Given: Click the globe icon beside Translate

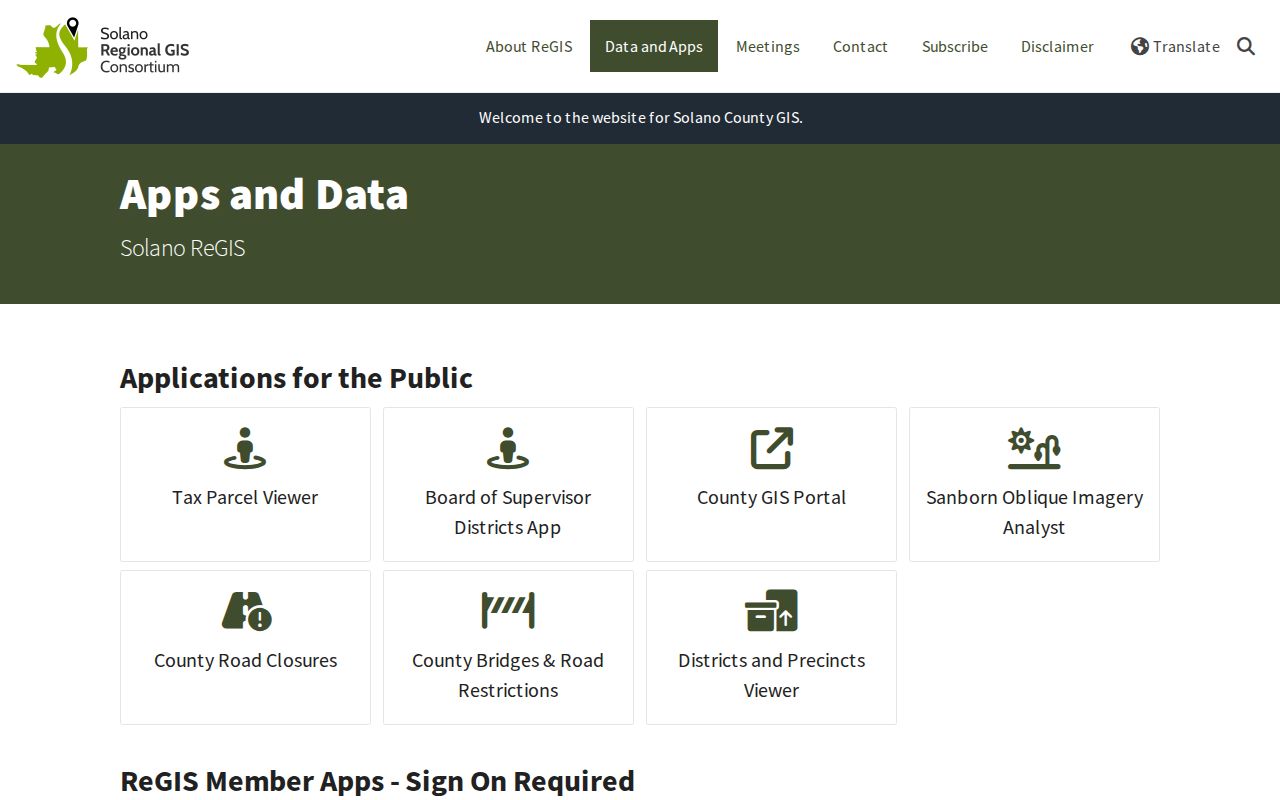Looking at the screenshot, I should click(x=1140, y=46).
